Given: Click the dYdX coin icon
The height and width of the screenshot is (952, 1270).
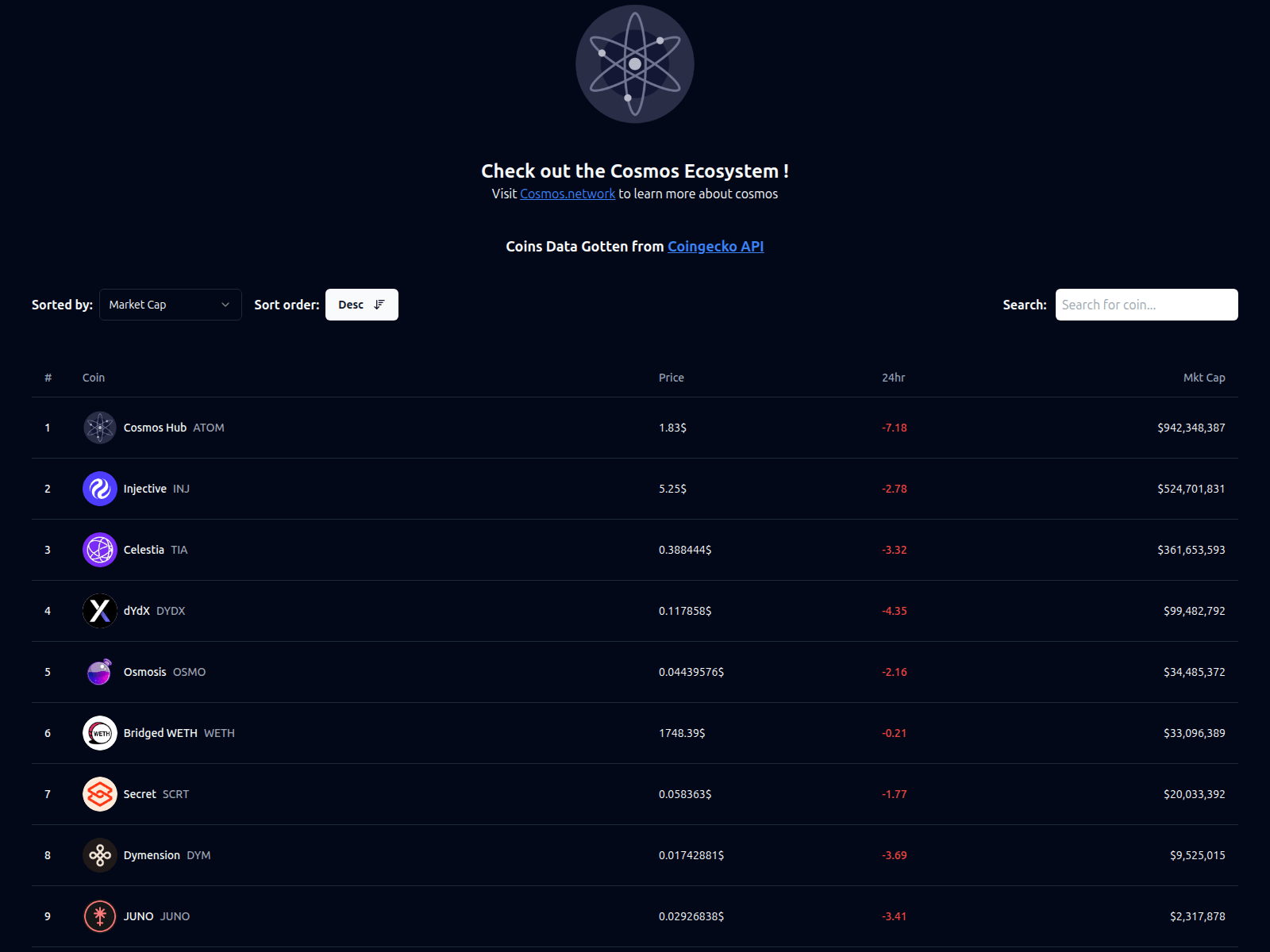Looking at the screenshot, I should tap(100, 611).
